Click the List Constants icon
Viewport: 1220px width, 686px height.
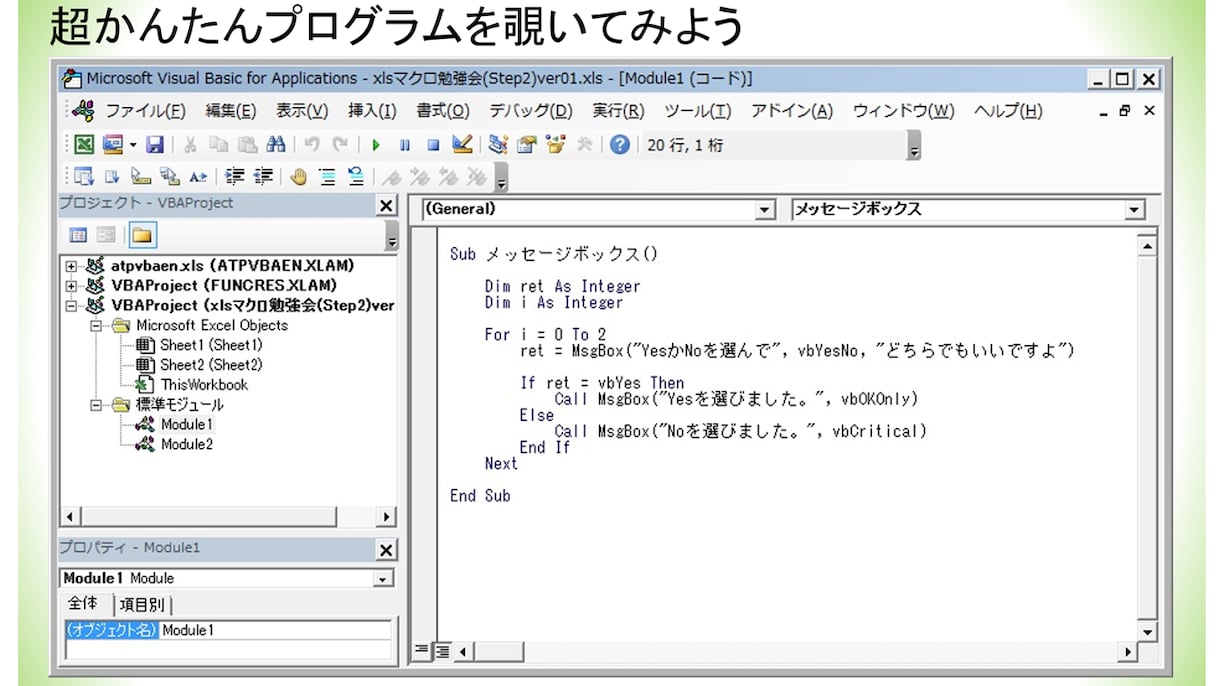[112, 177]
